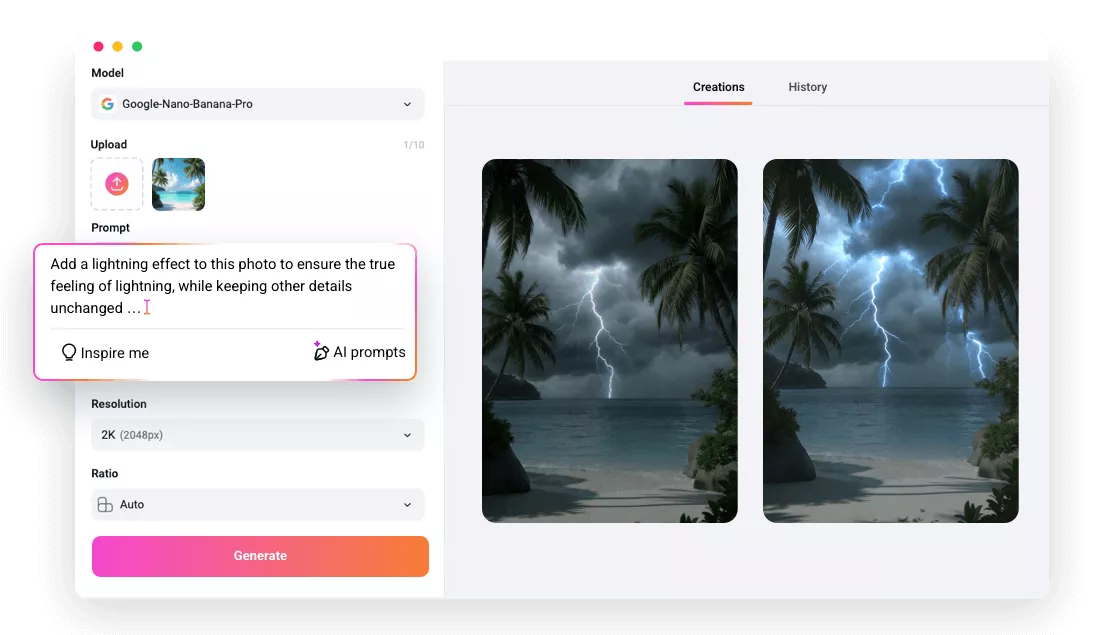Click the right generated lightning image
Screen dimensions: 1094x635
tap(890, 340)
